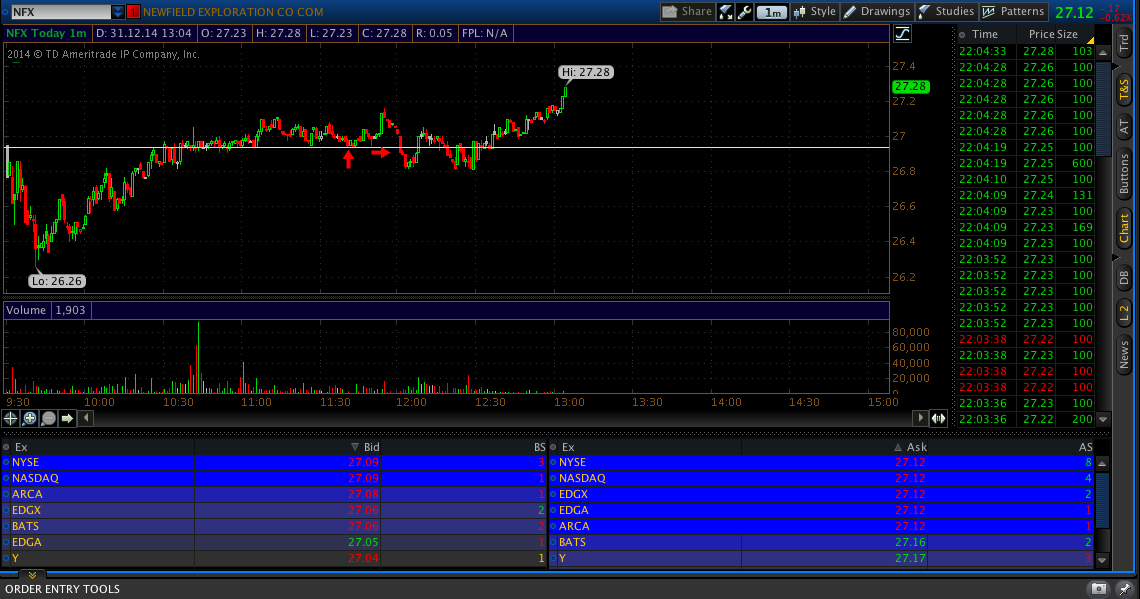Open the Studies menu
The width and height of the screenshot is (1140, 599).
point(946,12)
